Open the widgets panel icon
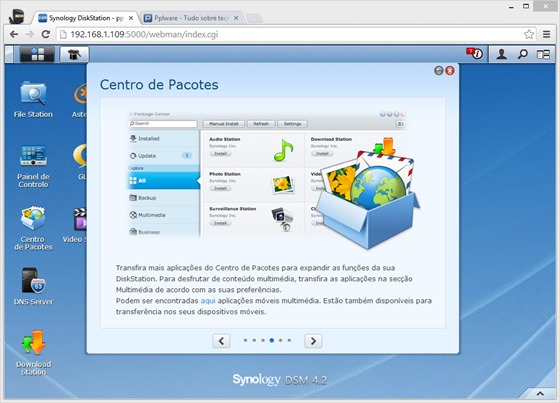Viewport: 560px width, 403px height. click(543, 54)
